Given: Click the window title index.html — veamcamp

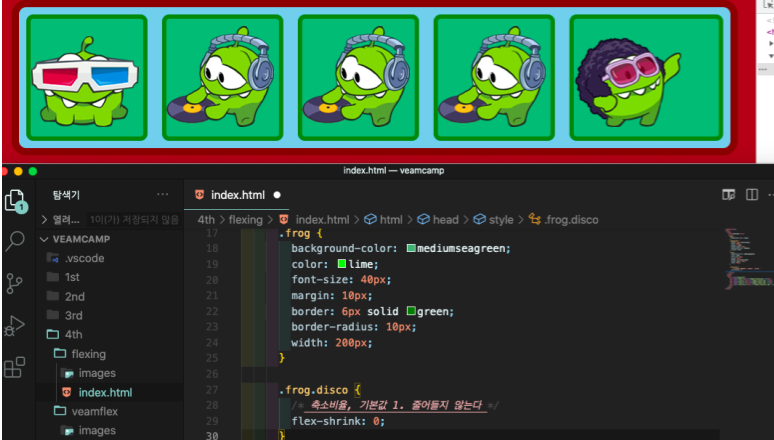Looking at the screenshot, I should (x=394, y=171).
